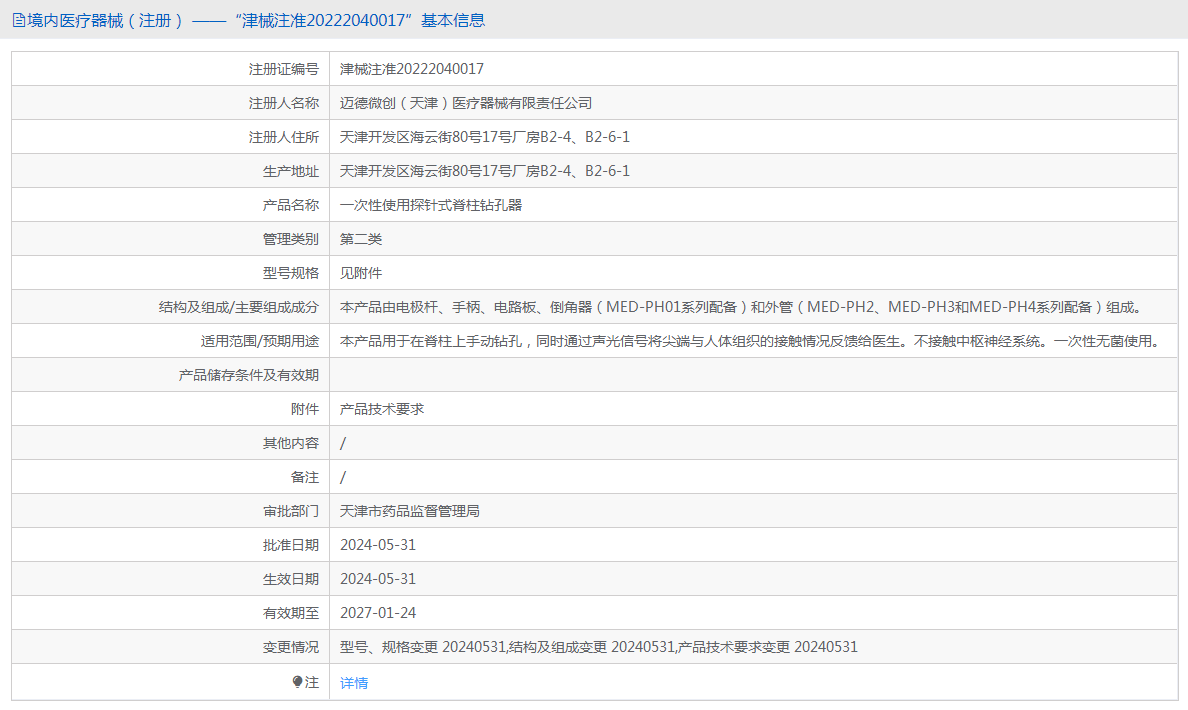Click the 型号规格 label
The width and height of the screenshot is (1188, 710).
(x=291, y=273)
